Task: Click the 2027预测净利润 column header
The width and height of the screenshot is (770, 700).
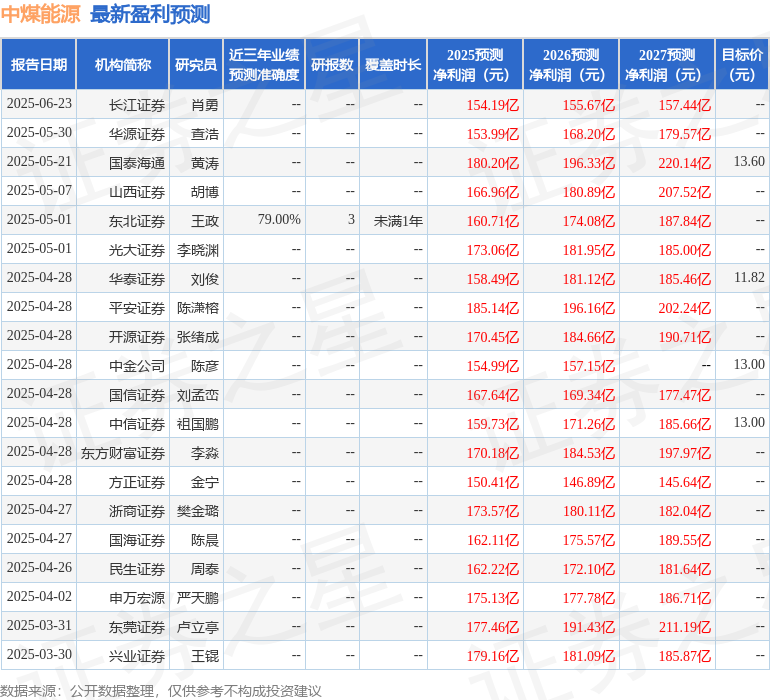Action: coord(667,64)
